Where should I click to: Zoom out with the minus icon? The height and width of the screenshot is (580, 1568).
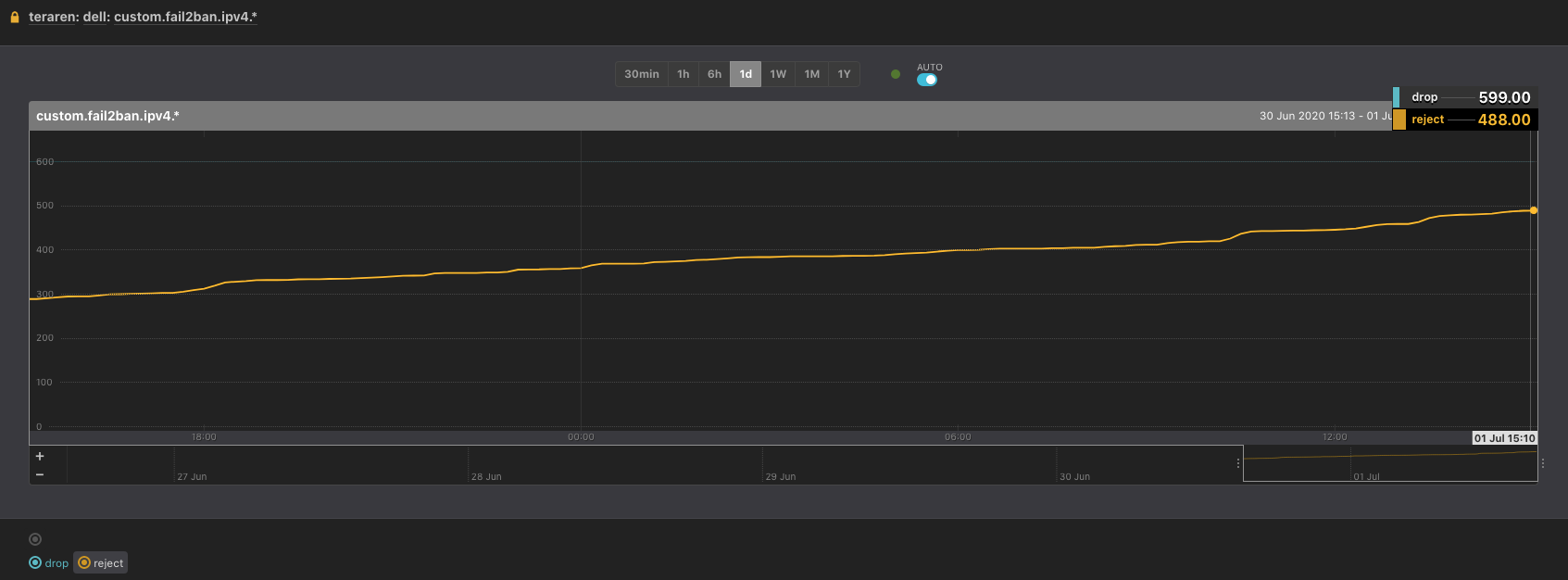pyautogui.click(x=40, y=474)
